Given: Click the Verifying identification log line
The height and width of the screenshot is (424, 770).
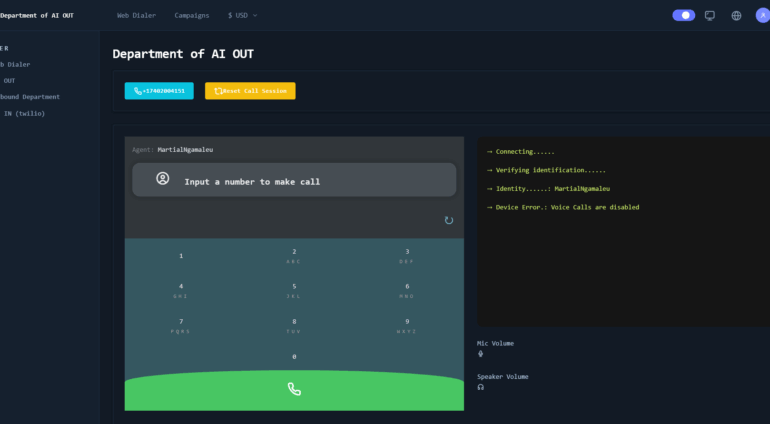Looking at the screenshot, I should point(546,170).
